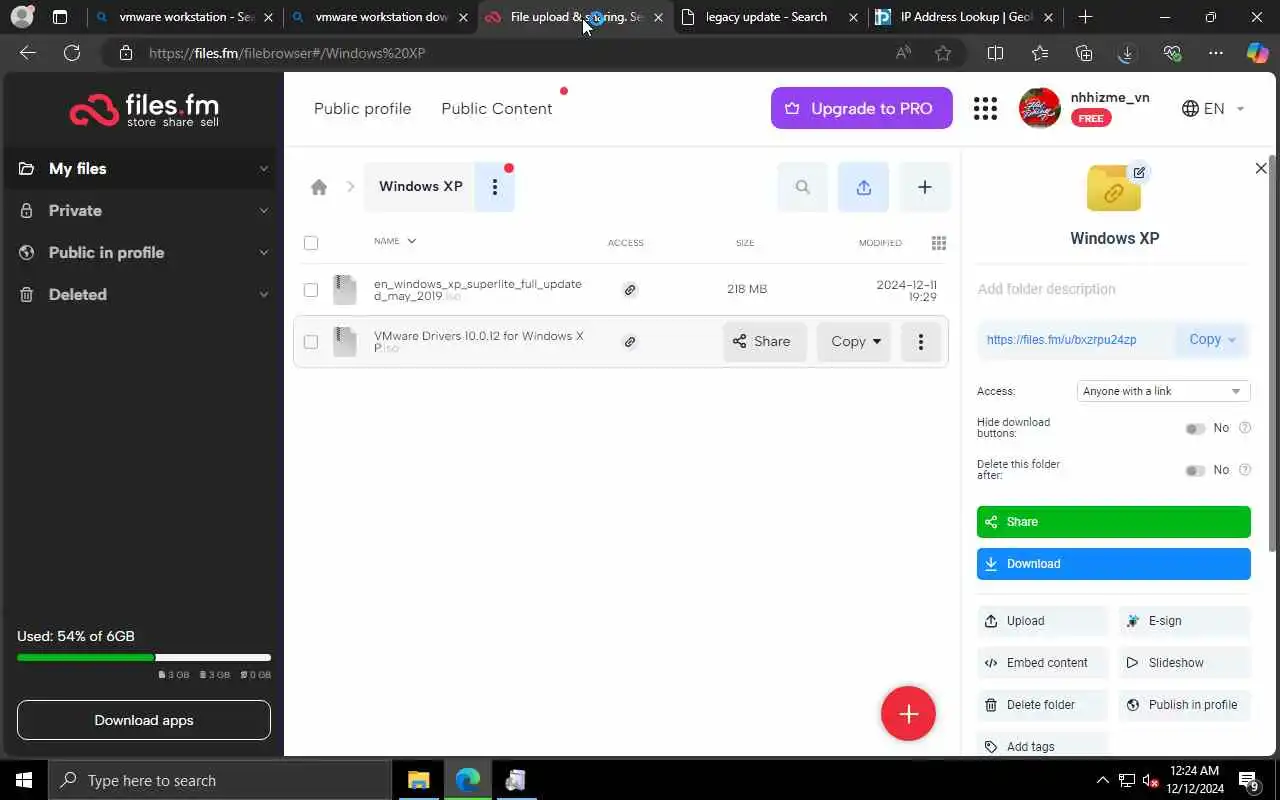Image resolution: width=1280 pixels, height=800 pixels.
Task: Open three-dot menu for VMware Drivers row
Action: (x=921, y=342)
